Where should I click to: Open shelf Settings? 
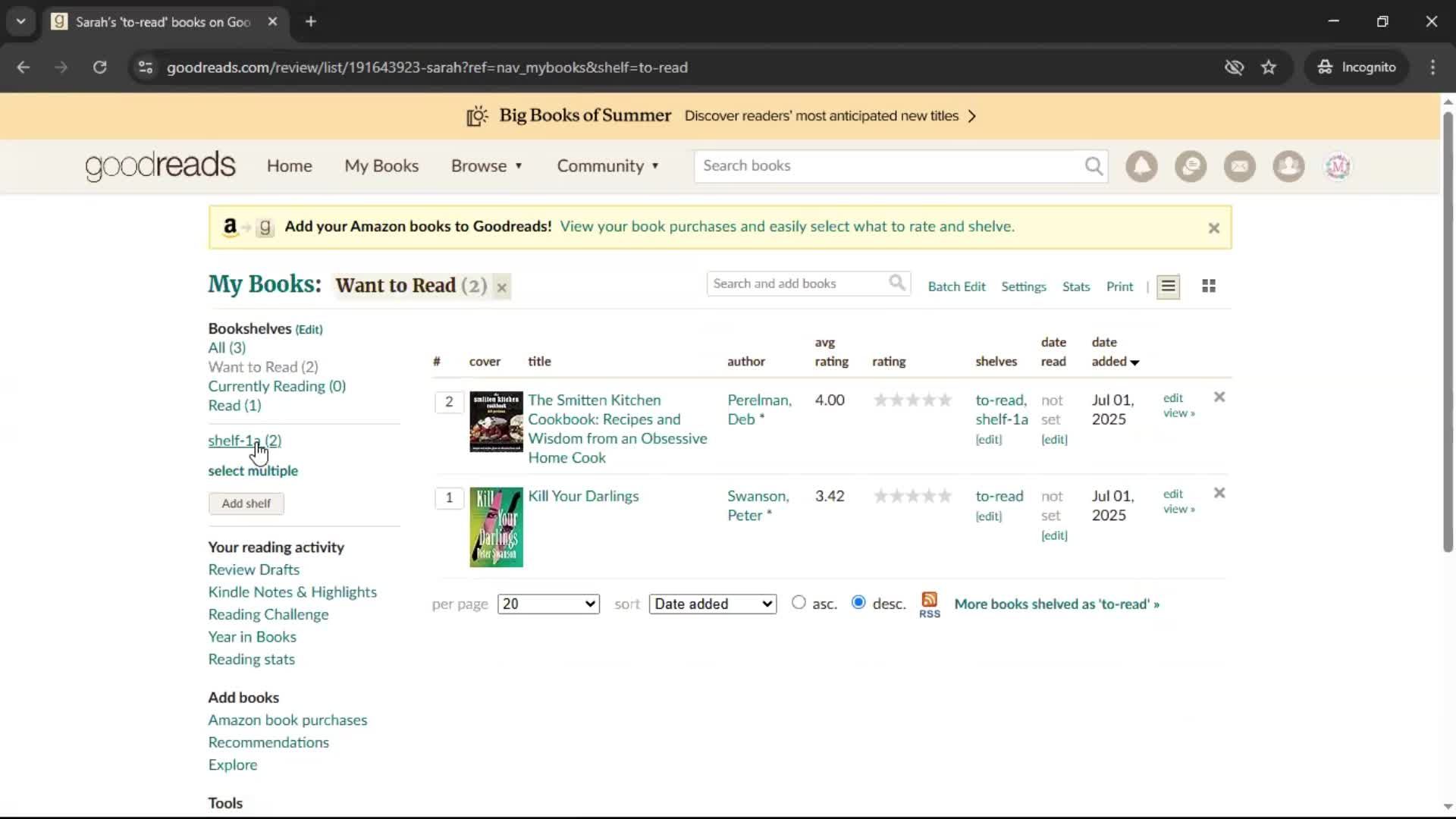pyautogui.click(x=1023, y=287)
